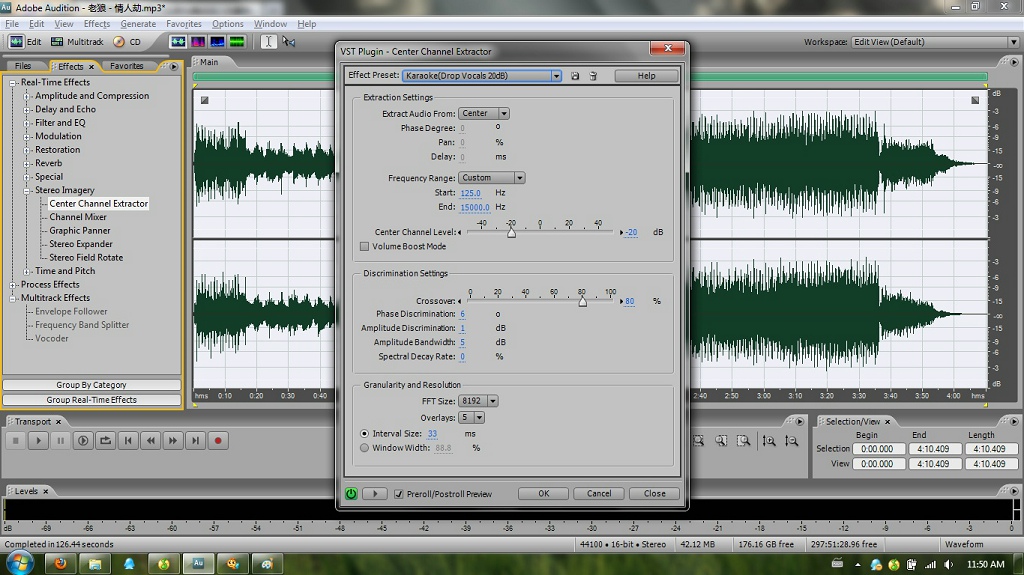Image resolution: width=1024 pixels, height=575 pixels.
Task: Expand Process Effects node
Action: 12,285
